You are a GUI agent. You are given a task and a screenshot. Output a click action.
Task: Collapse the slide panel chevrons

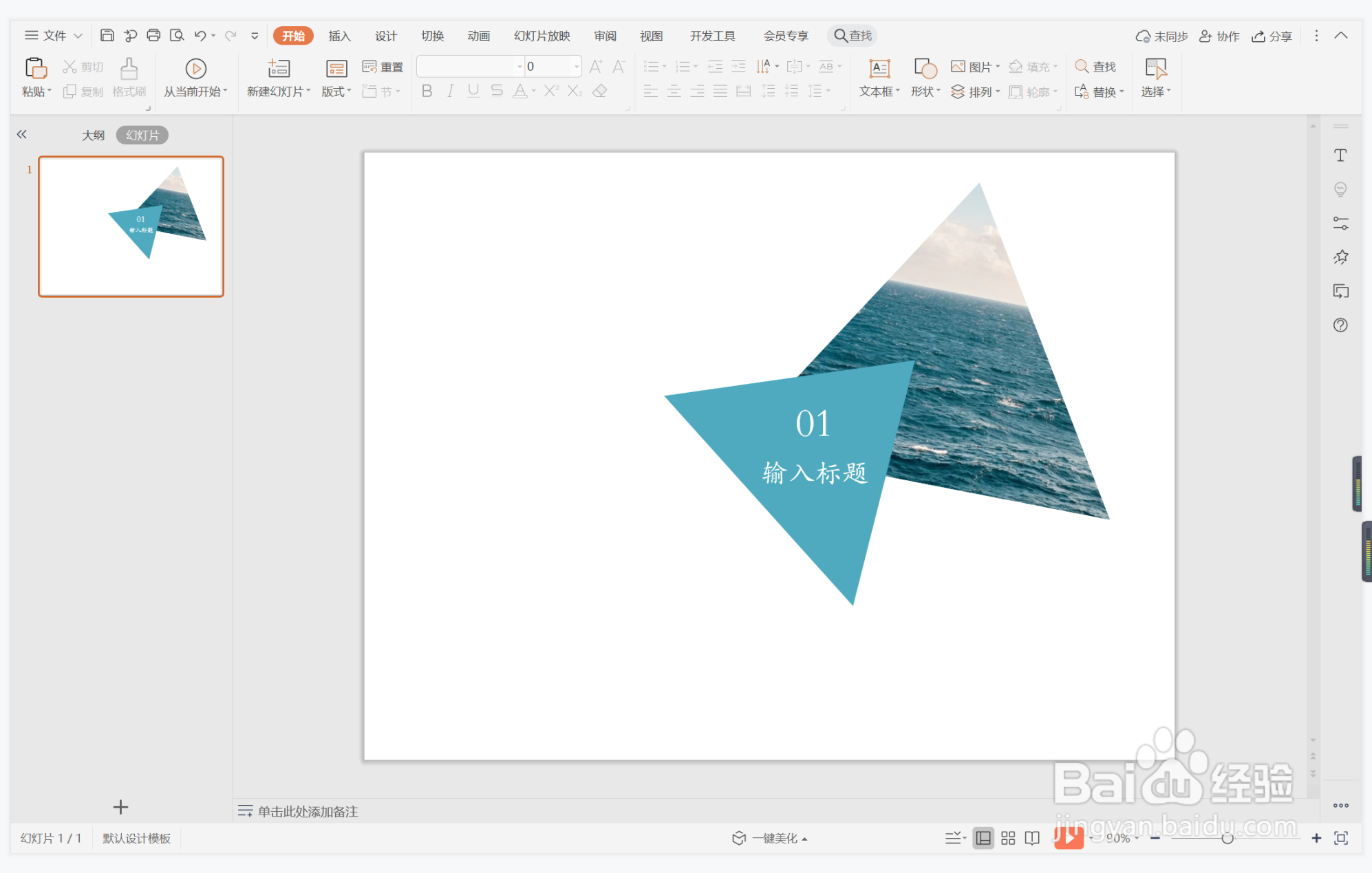22,135
